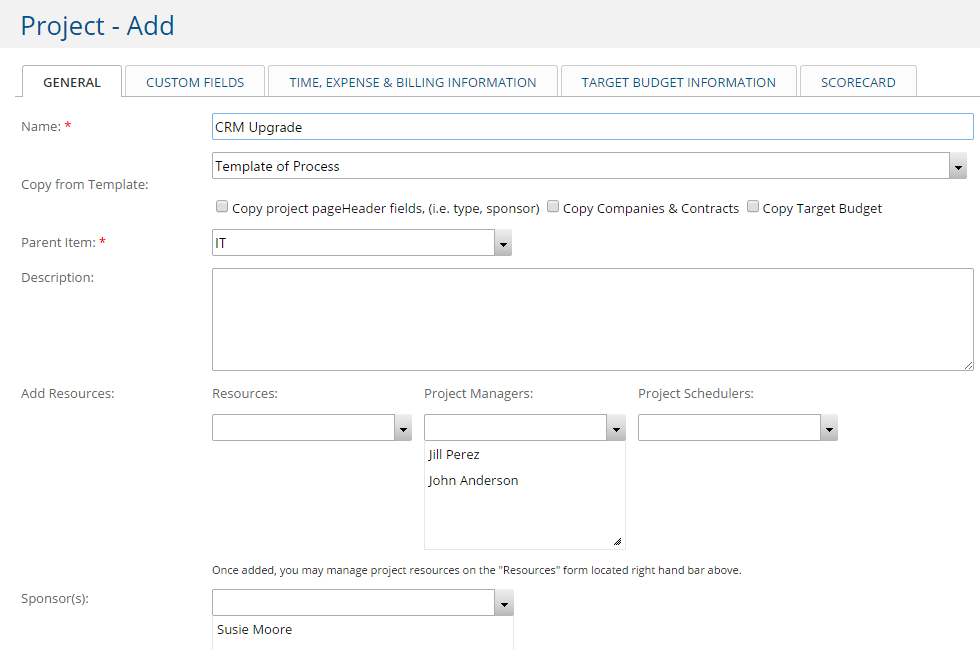980x650 pixels.
Task: Enable Copy project pageHeader fields checkbox
Action: coord(221,206)
